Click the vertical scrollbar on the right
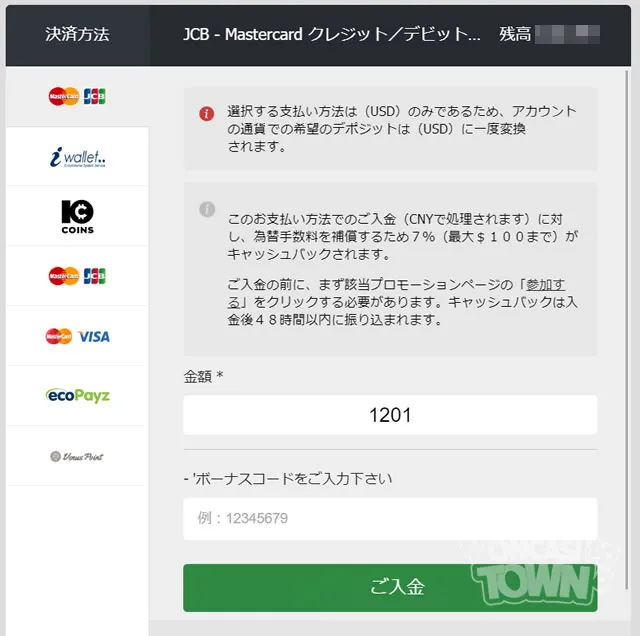This screenshot has width=640, height=636. pyautogui.click(x=627, y=330)
